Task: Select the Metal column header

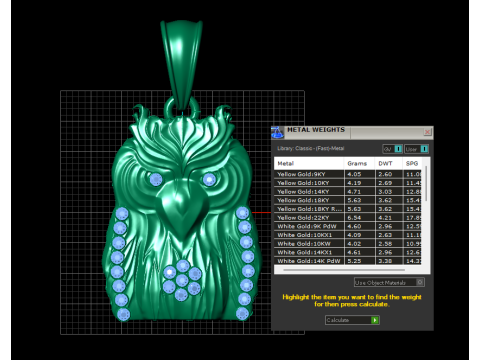Action: pos(309,163)
